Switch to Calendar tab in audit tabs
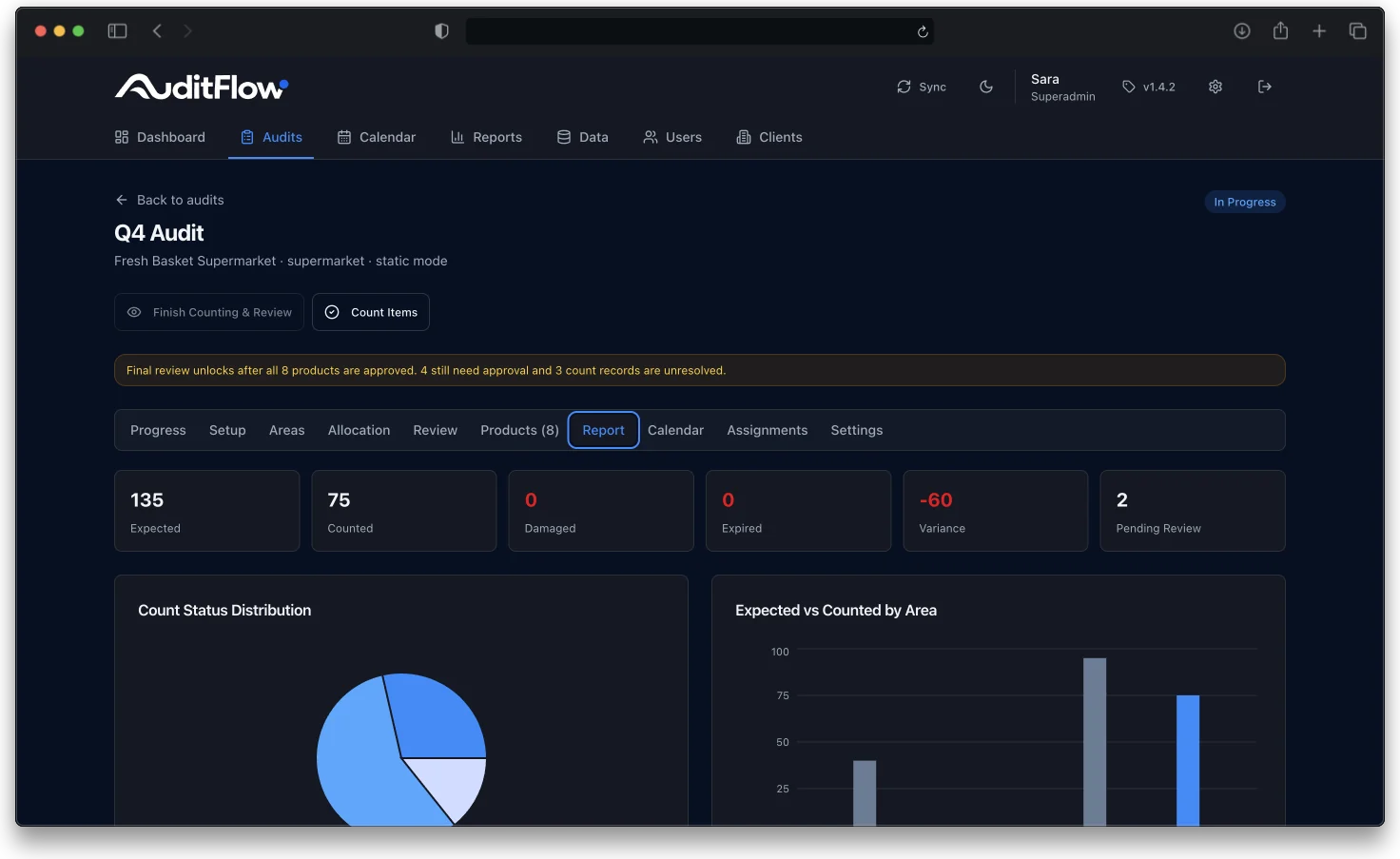 pos(675,430)
